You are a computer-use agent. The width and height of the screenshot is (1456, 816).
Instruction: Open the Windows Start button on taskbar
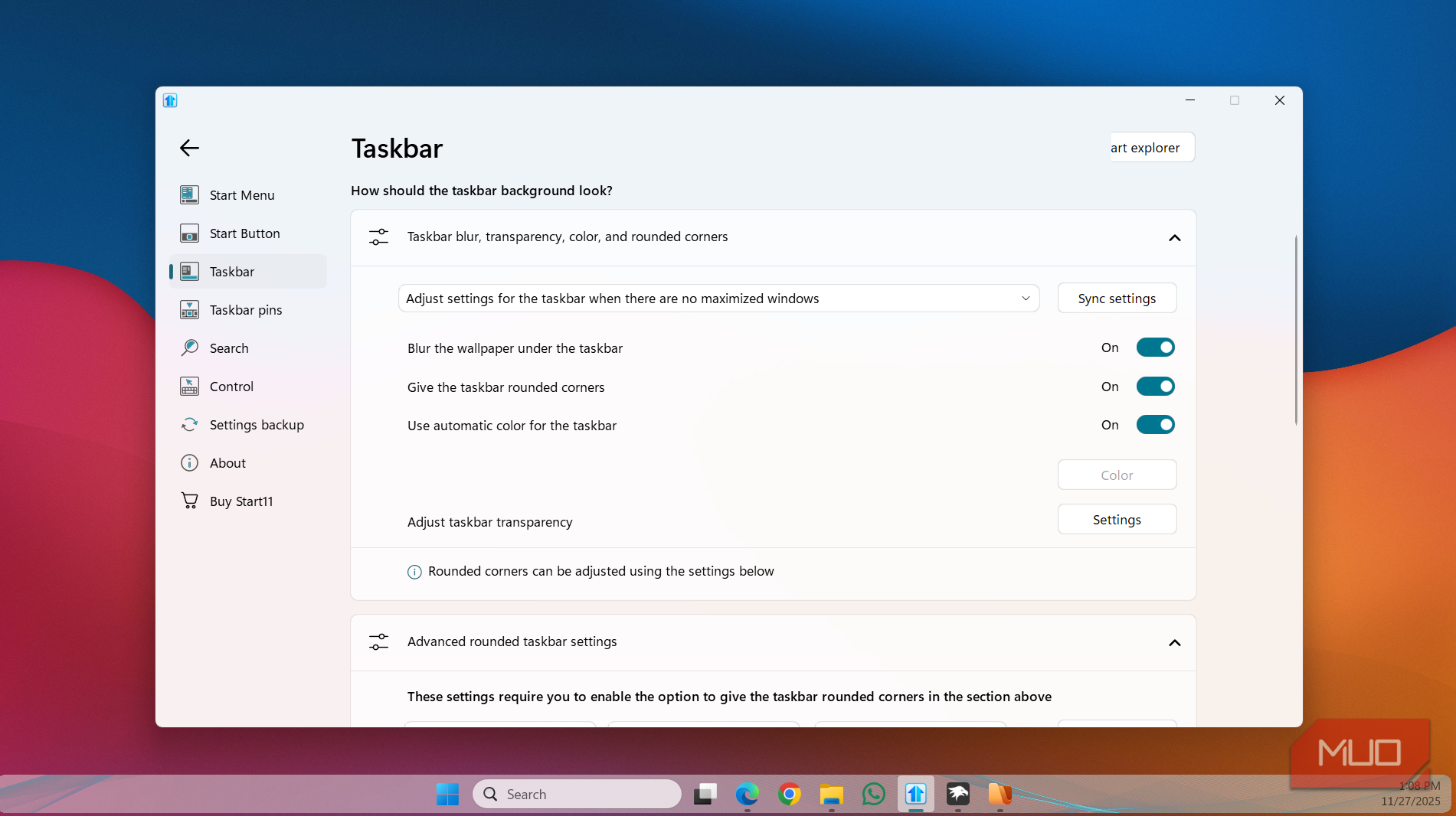point(447,795)
